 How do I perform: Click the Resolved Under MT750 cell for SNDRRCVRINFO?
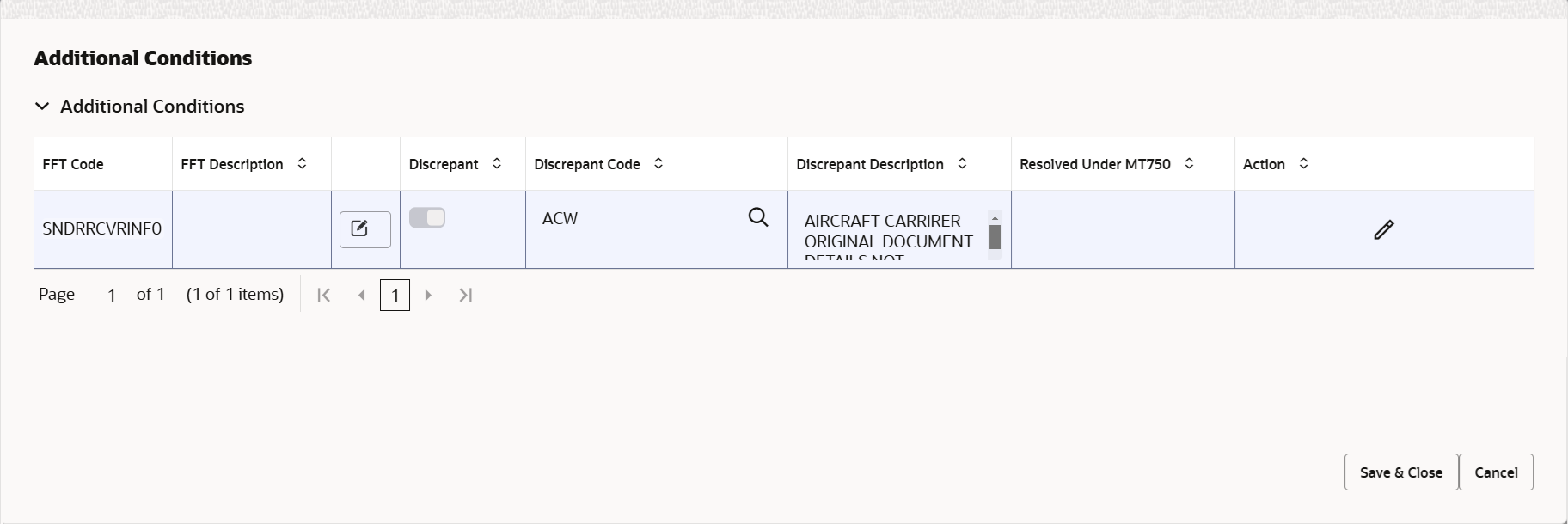click(x=1123, y=229)
